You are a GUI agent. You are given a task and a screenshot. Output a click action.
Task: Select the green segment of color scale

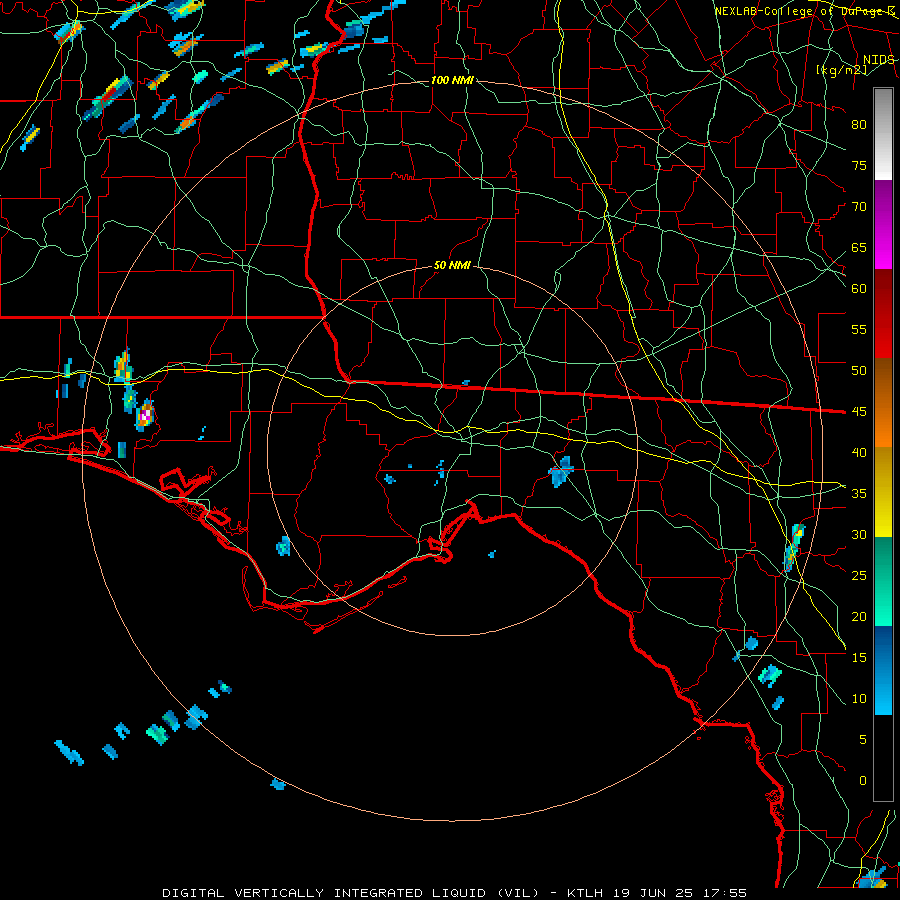point(883,581)
